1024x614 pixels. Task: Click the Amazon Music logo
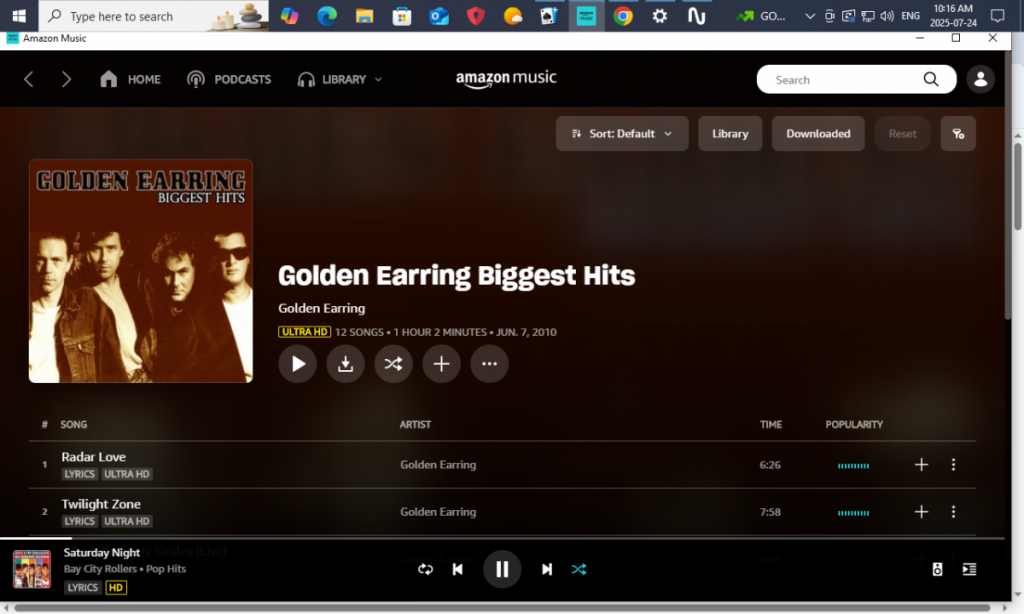(506, 79)
